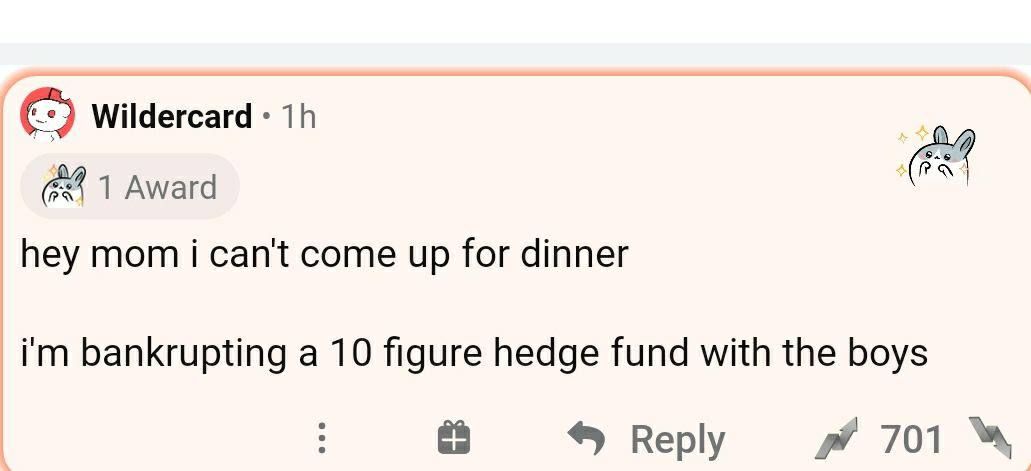
Task: Open the 1 Award badge details
Action: pos(130,187)
